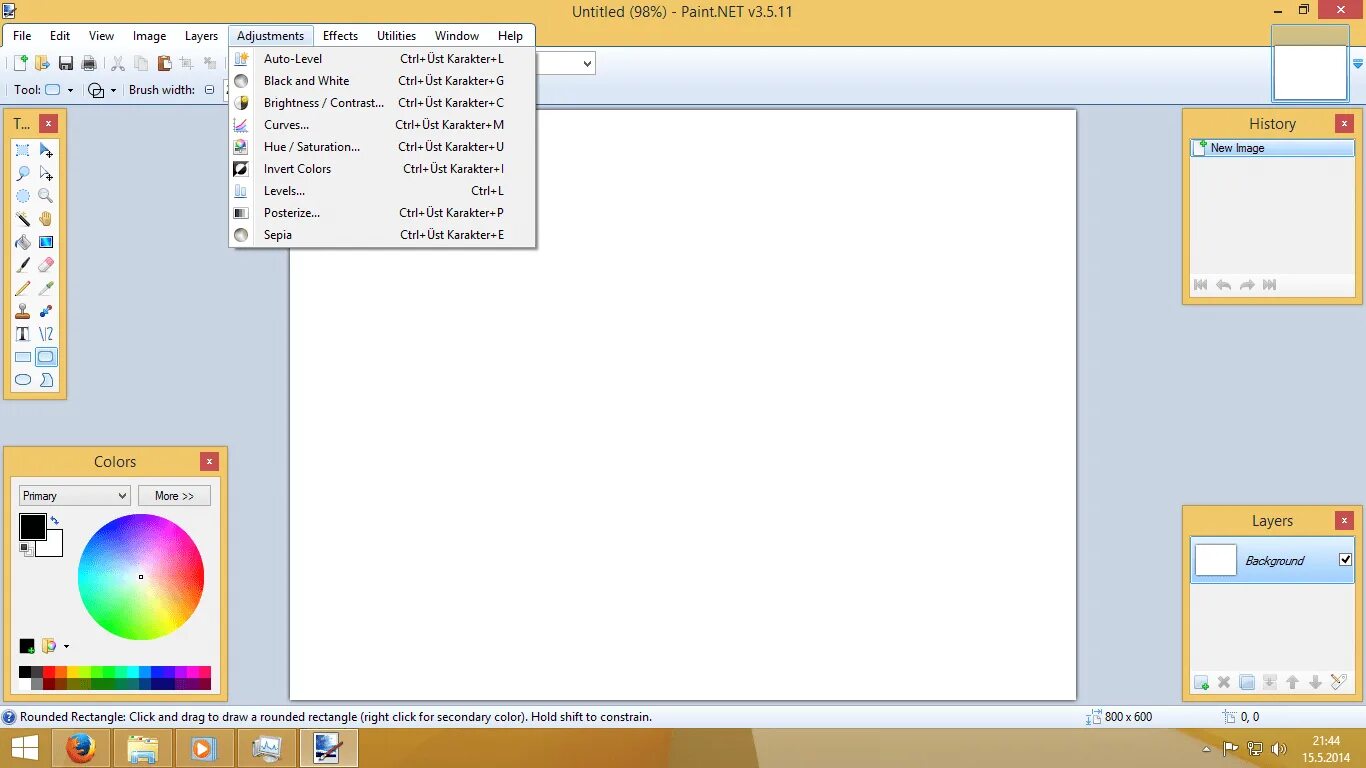The width and height of the screenshot is (1366, 768).
Task: Select the Paint Bucket tool
Action: coord(23,242)
